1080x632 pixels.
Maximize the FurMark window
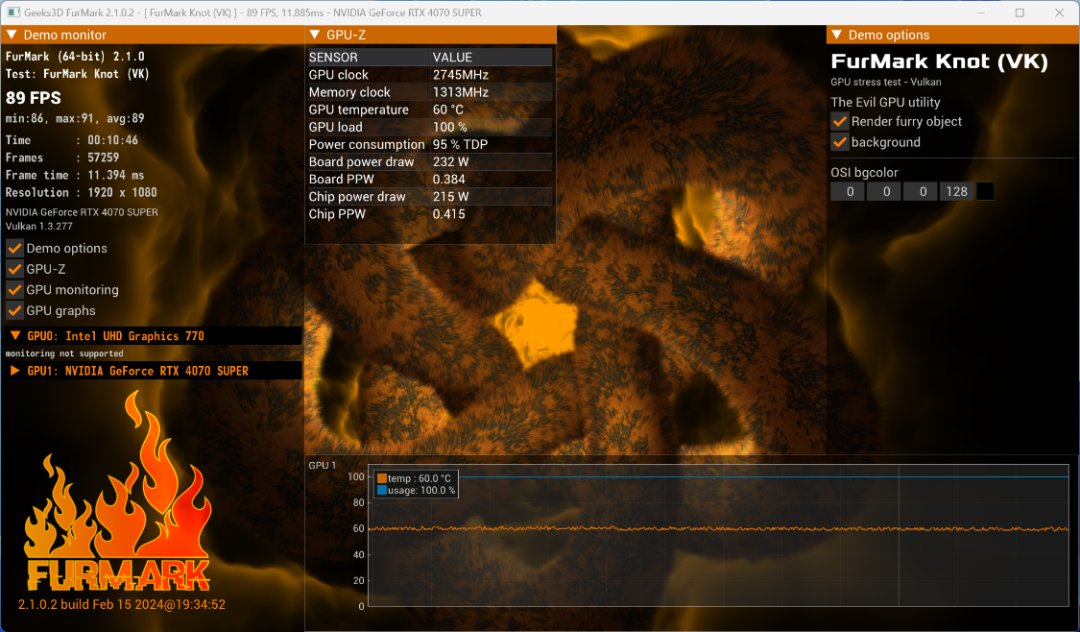click(x=1020, y=12)
